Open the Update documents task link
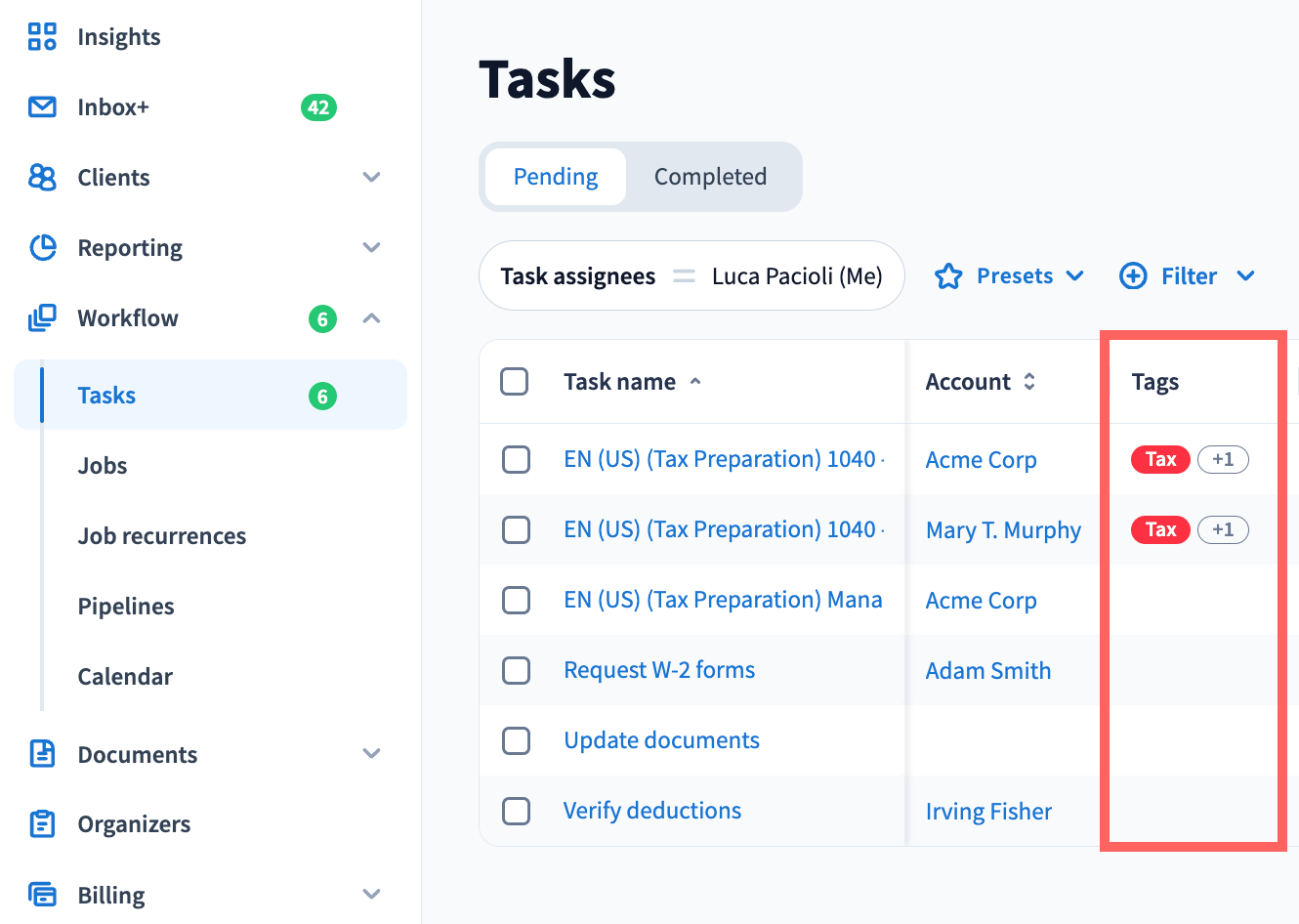1299x924 pixels. point(661,740)
